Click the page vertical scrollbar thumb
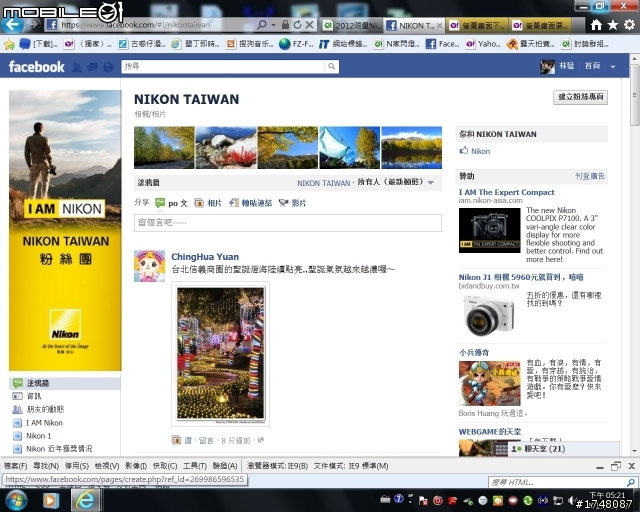The image size is (640, 512). (634, 95)
